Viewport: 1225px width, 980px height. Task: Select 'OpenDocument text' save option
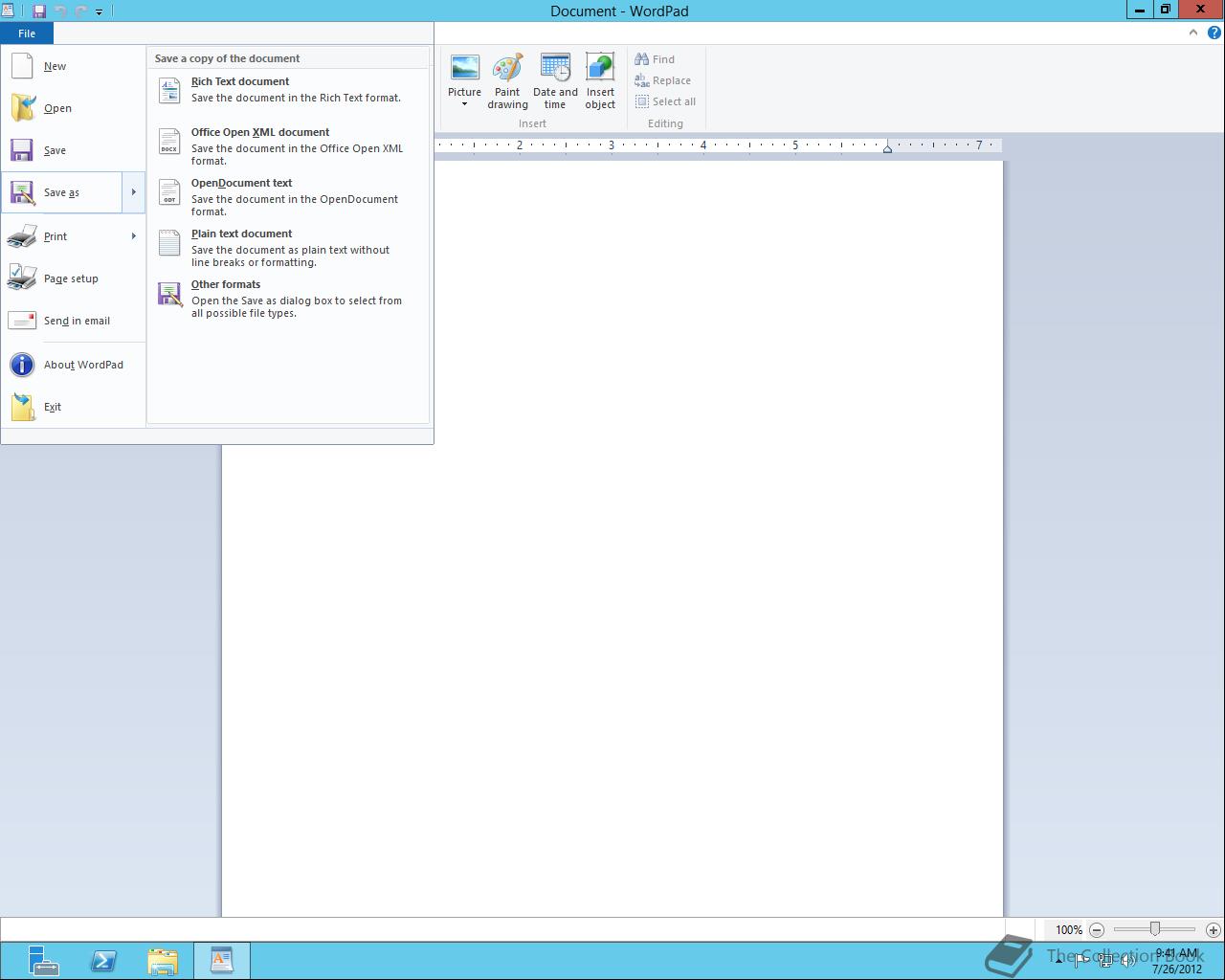tap(288, 197)
